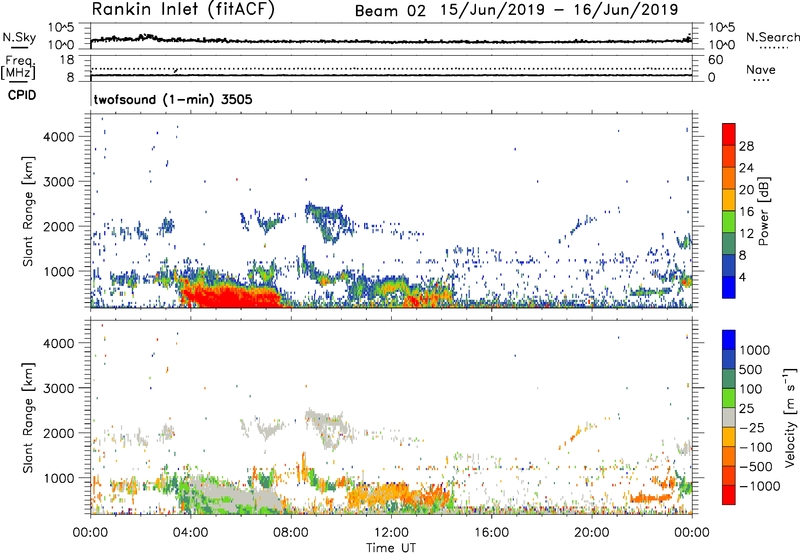Click the 'Slant Range [km]' label of velocity panel
Image resolution: width=800 pixels, height=554 pixels.
click(28, 417)
